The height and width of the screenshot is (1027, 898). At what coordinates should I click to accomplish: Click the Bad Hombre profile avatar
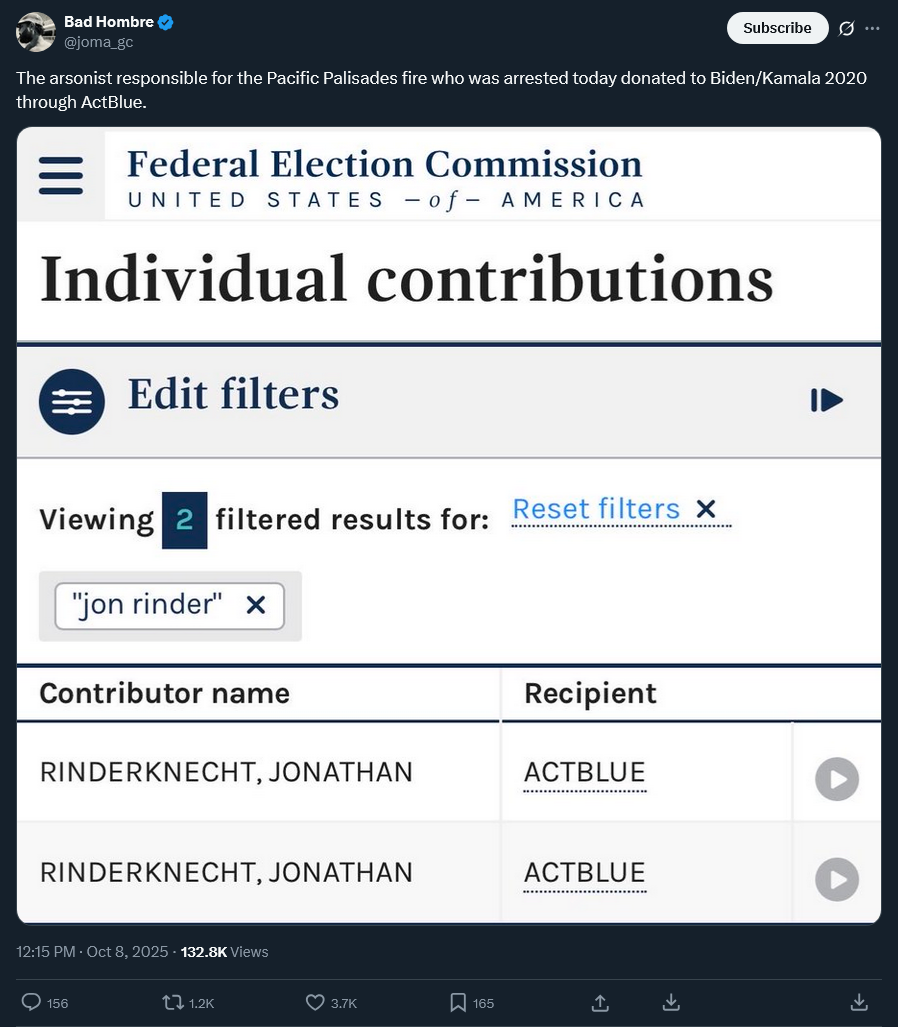click(x=36, y=32)
